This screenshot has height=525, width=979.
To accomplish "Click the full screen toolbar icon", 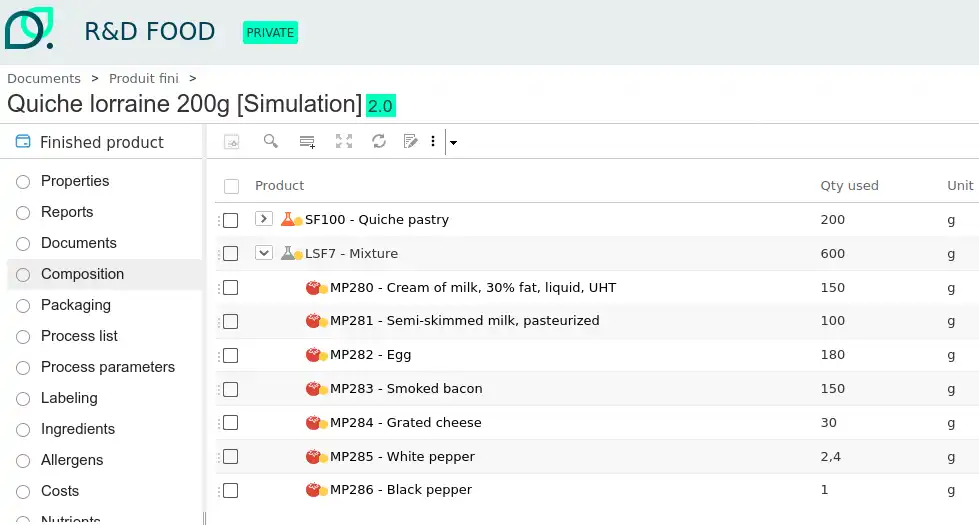I will [344, 141].
